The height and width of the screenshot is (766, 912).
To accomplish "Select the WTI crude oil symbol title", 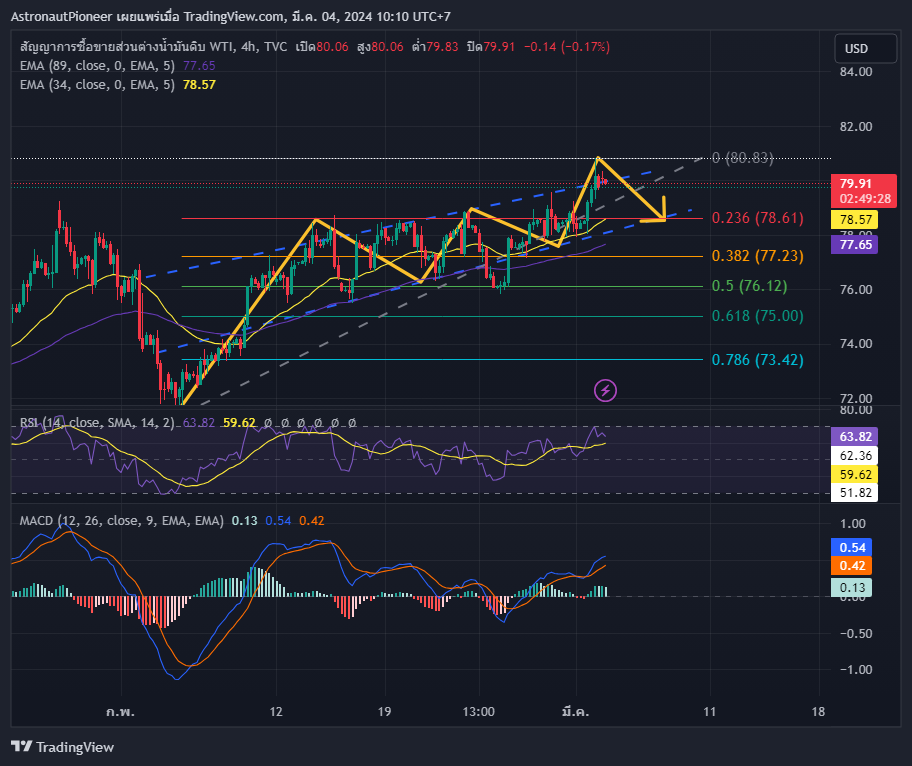I will 154,47.
